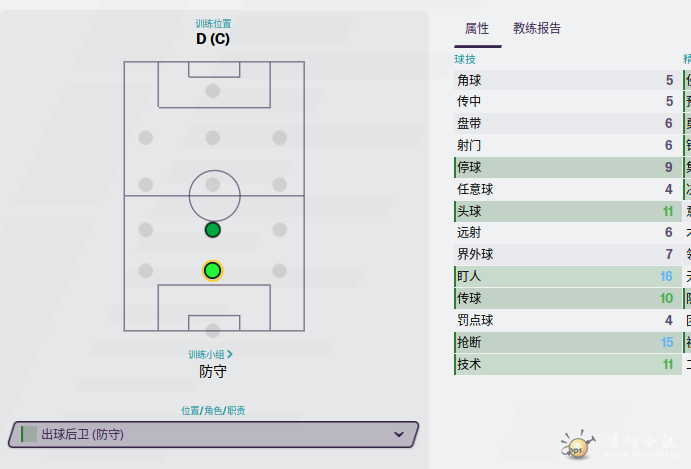
Task: Click the green role suitability square in dropdown
Action: coord(30,434)
